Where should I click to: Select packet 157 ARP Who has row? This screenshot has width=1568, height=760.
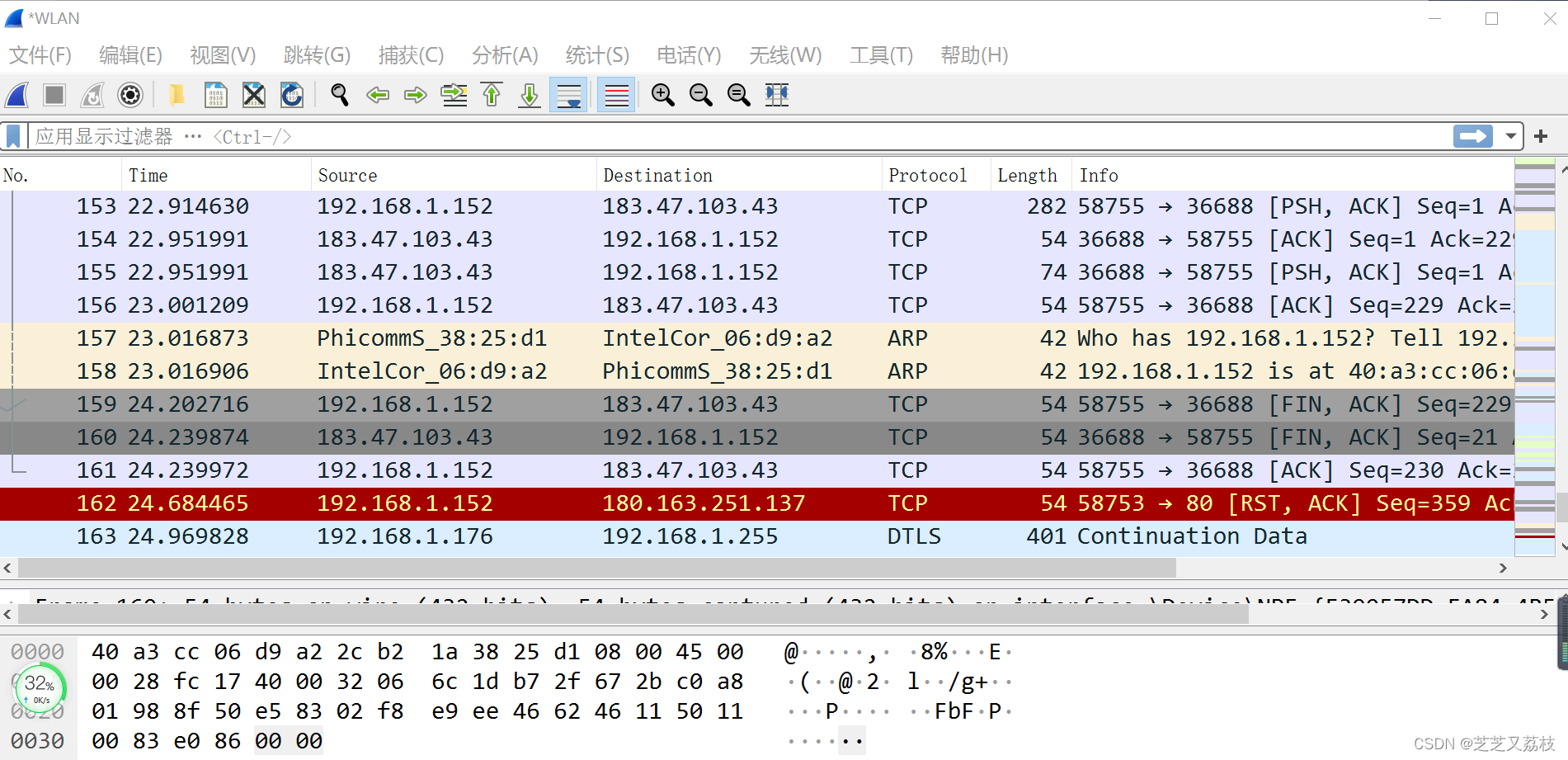(756, 338)
